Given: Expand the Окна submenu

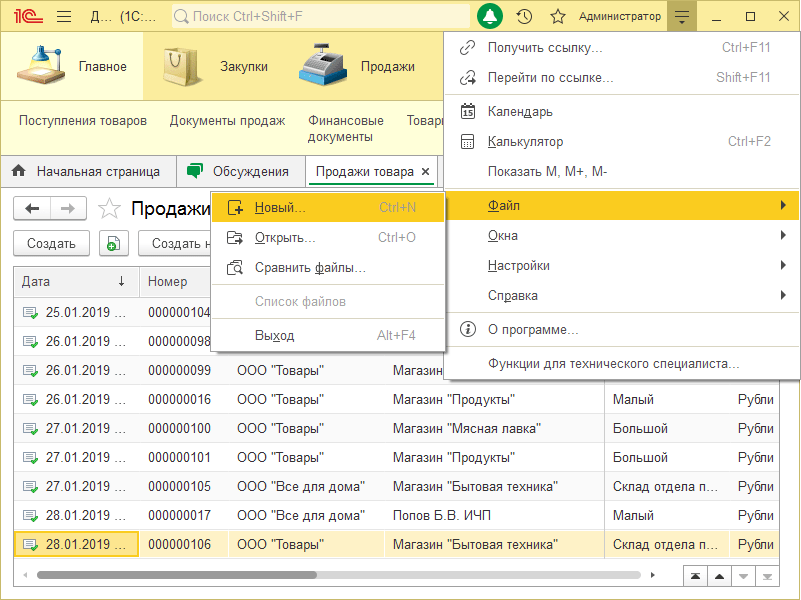Looking at the screenshot, I should 621,235.
